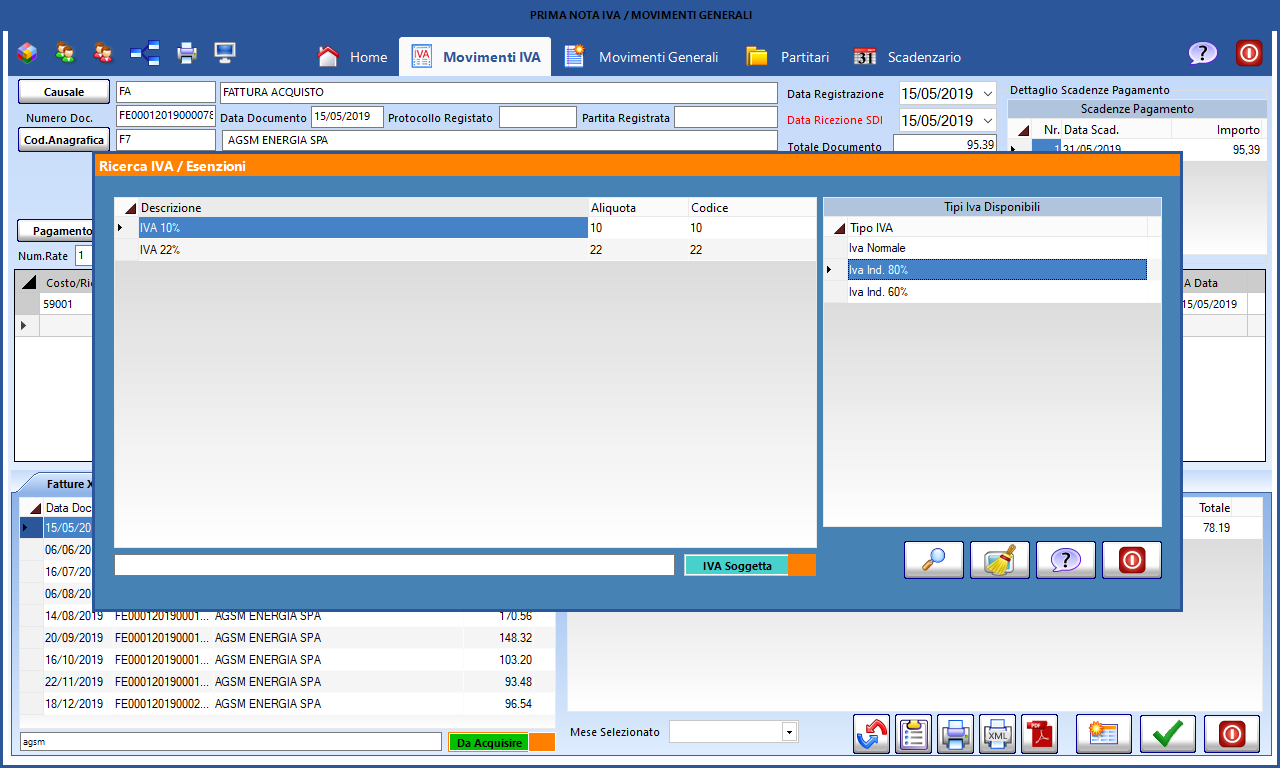1280x768 pixels.
Task: Expand the Data Ricezione SDI dropdown
Action: 988,121
